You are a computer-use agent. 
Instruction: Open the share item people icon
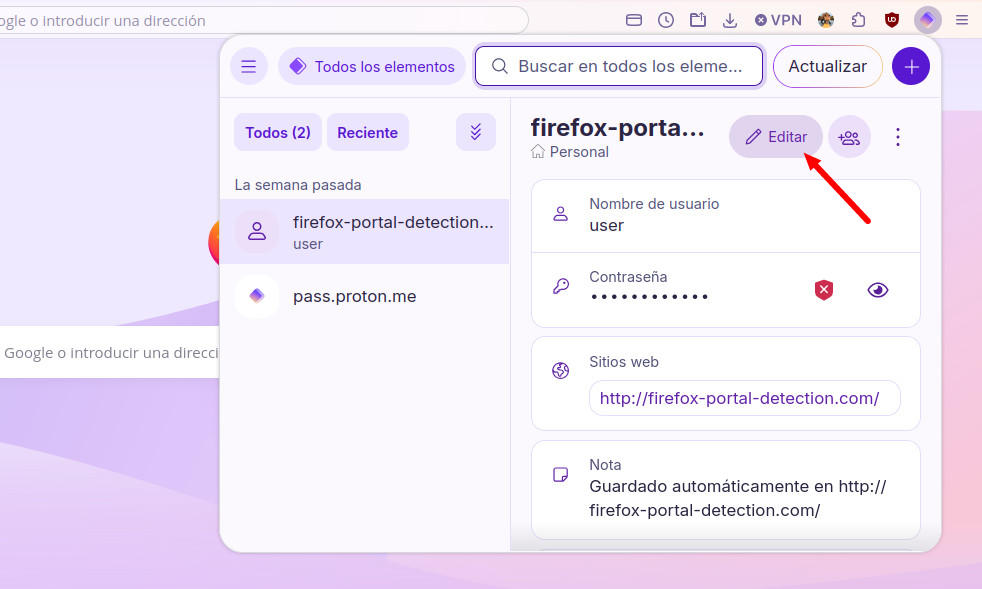click(849, 137)
